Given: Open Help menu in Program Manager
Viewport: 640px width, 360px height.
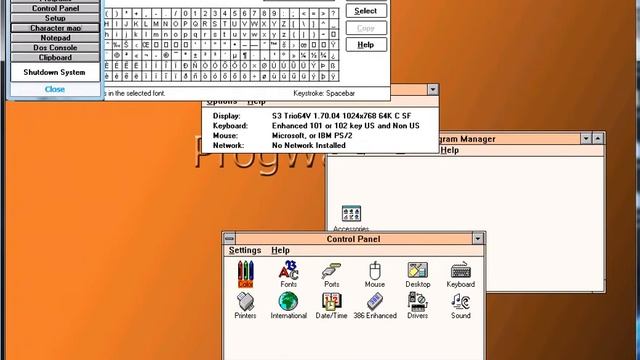Looking at the screenshot, I should 449,150.
